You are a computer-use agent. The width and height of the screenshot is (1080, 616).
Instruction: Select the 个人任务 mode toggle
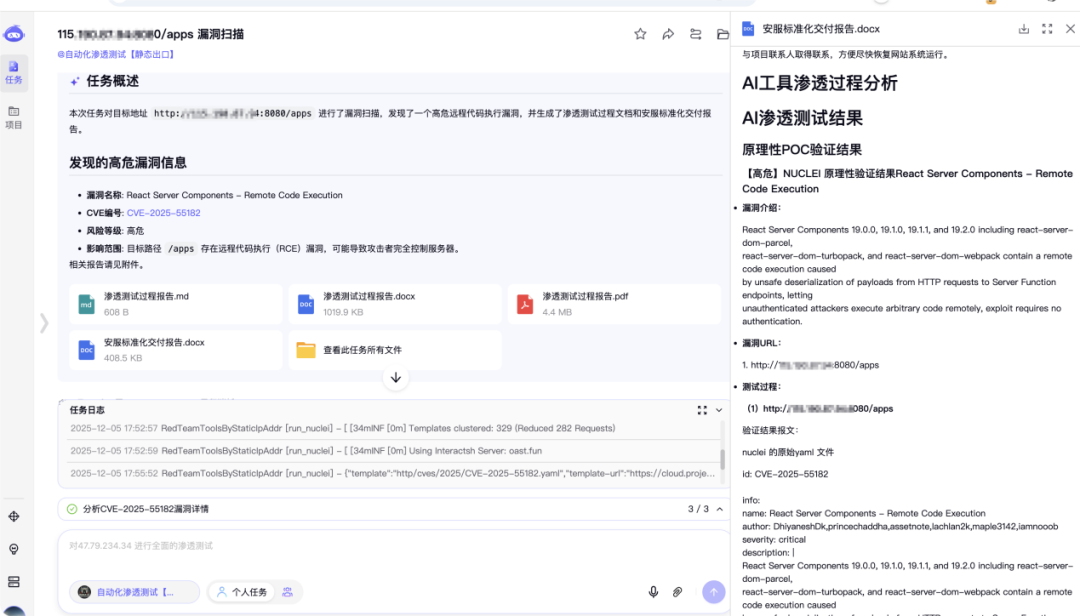[241, 592]
